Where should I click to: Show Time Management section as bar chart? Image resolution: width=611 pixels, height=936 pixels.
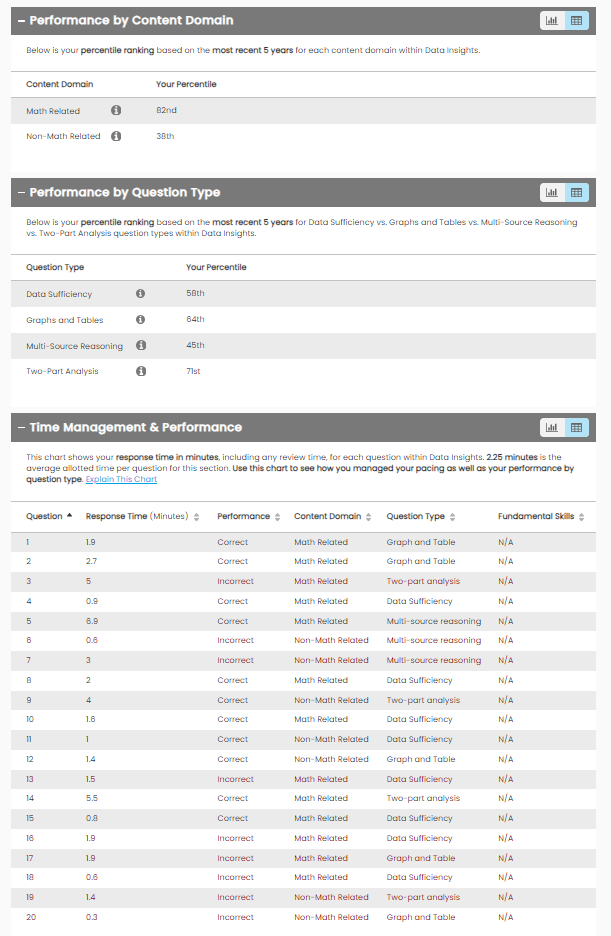pos(552,427)
